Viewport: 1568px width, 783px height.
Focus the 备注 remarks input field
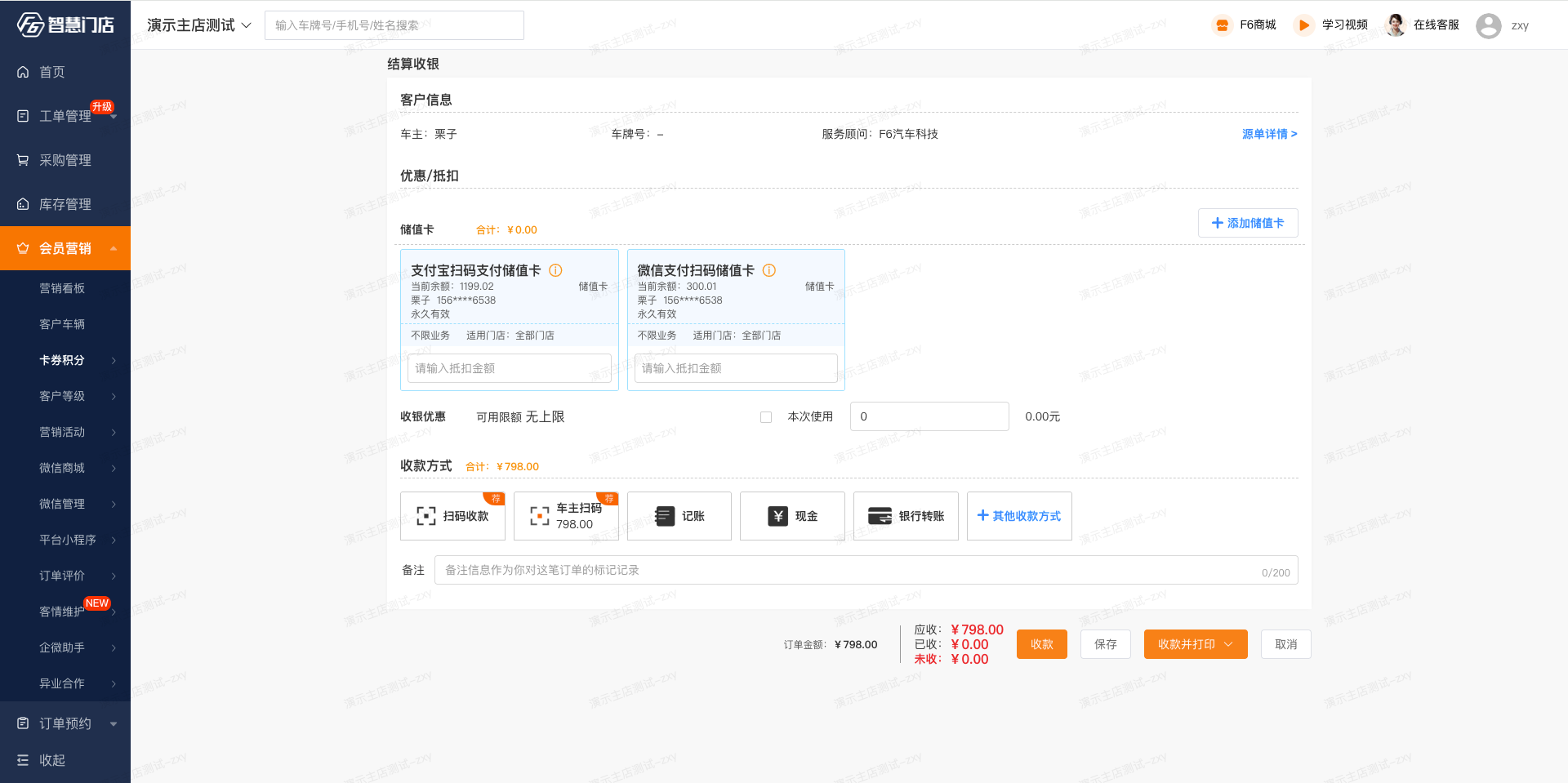[849, 570]
